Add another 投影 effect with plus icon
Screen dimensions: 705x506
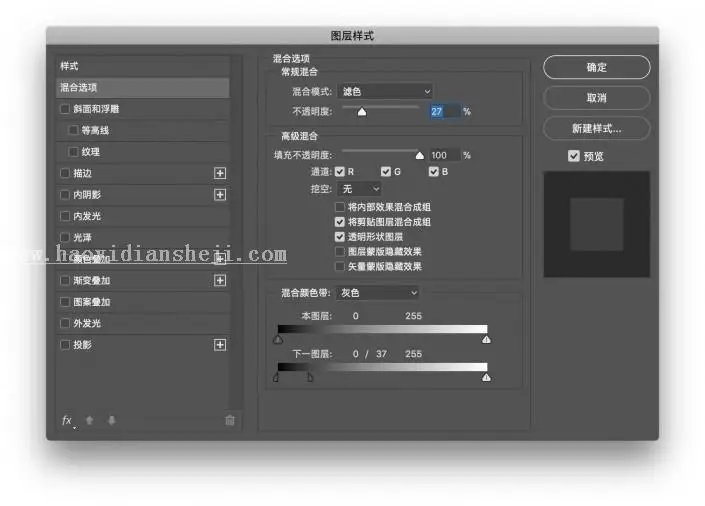(220, 345)
